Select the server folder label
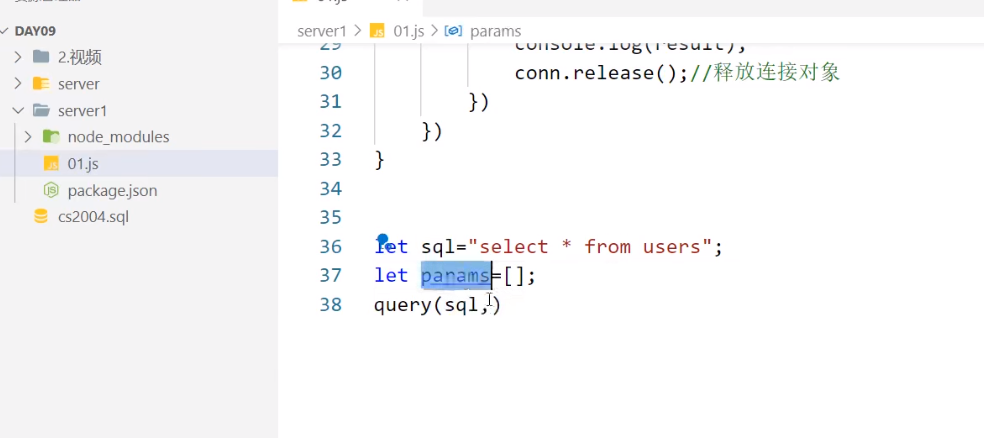Screen dimensions: 984x438 [78, 83]
